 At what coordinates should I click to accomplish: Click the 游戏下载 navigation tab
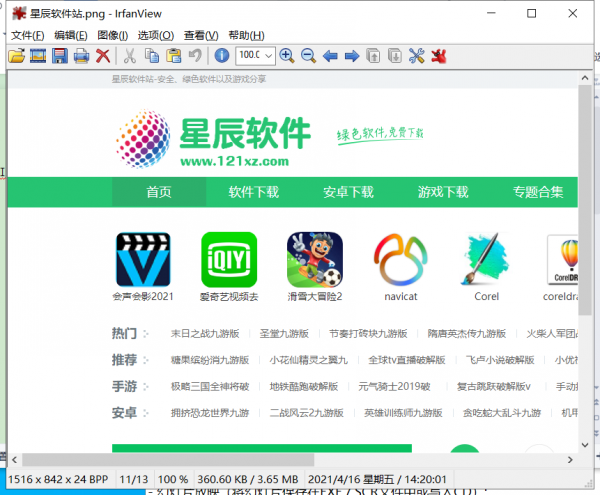[x=443, y=192]
